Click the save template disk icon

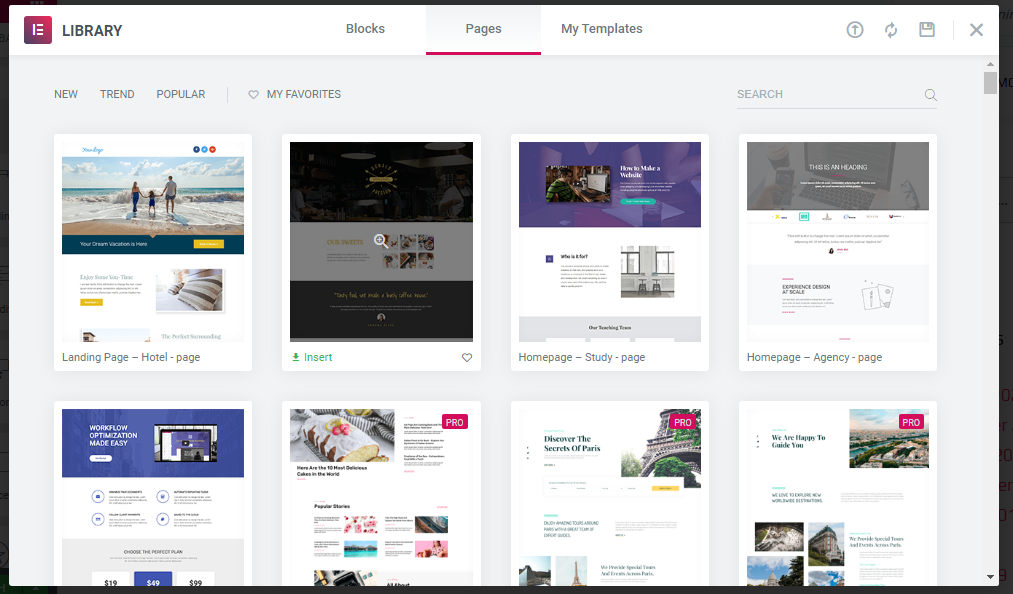(927, 30)
